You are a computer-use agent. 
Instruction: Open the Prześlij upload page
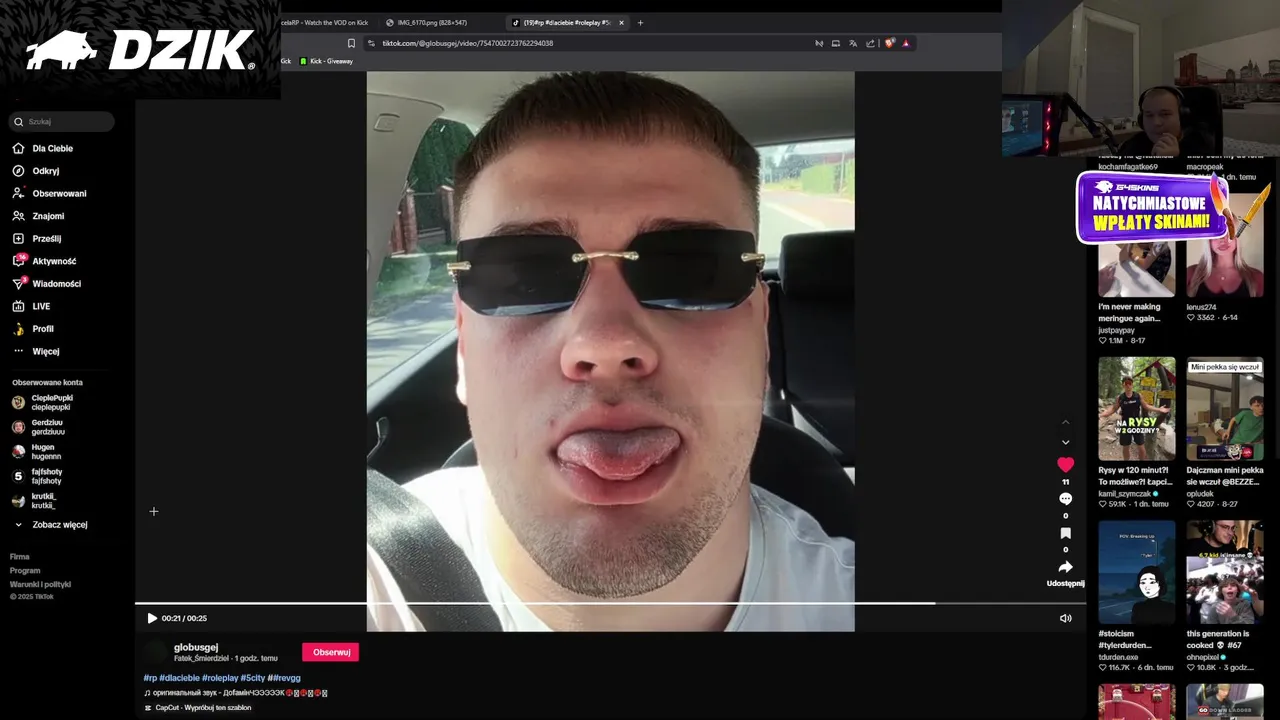tap(46, 239)
